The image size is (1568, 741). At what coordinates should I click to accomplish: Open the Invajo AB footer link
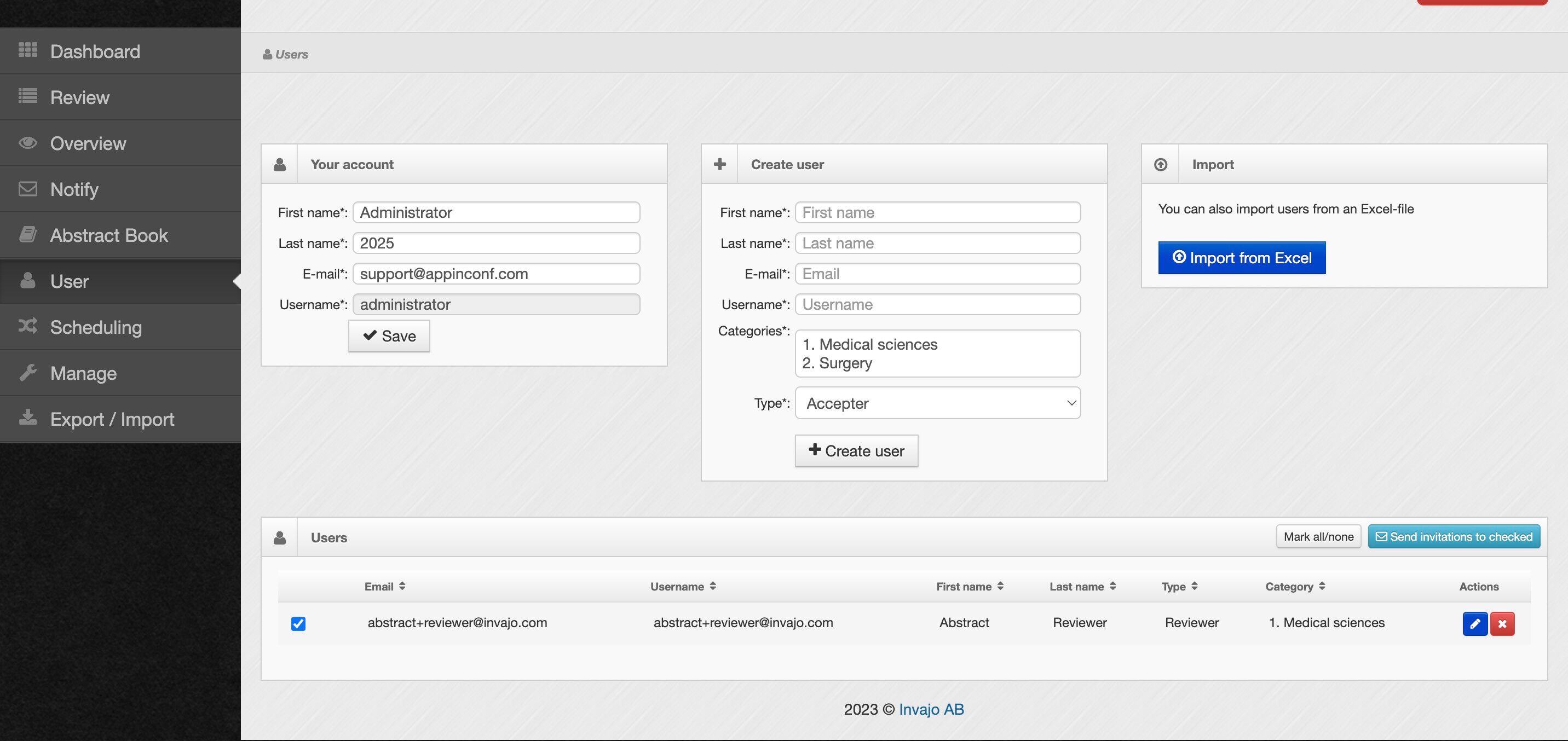coord(931,709)
